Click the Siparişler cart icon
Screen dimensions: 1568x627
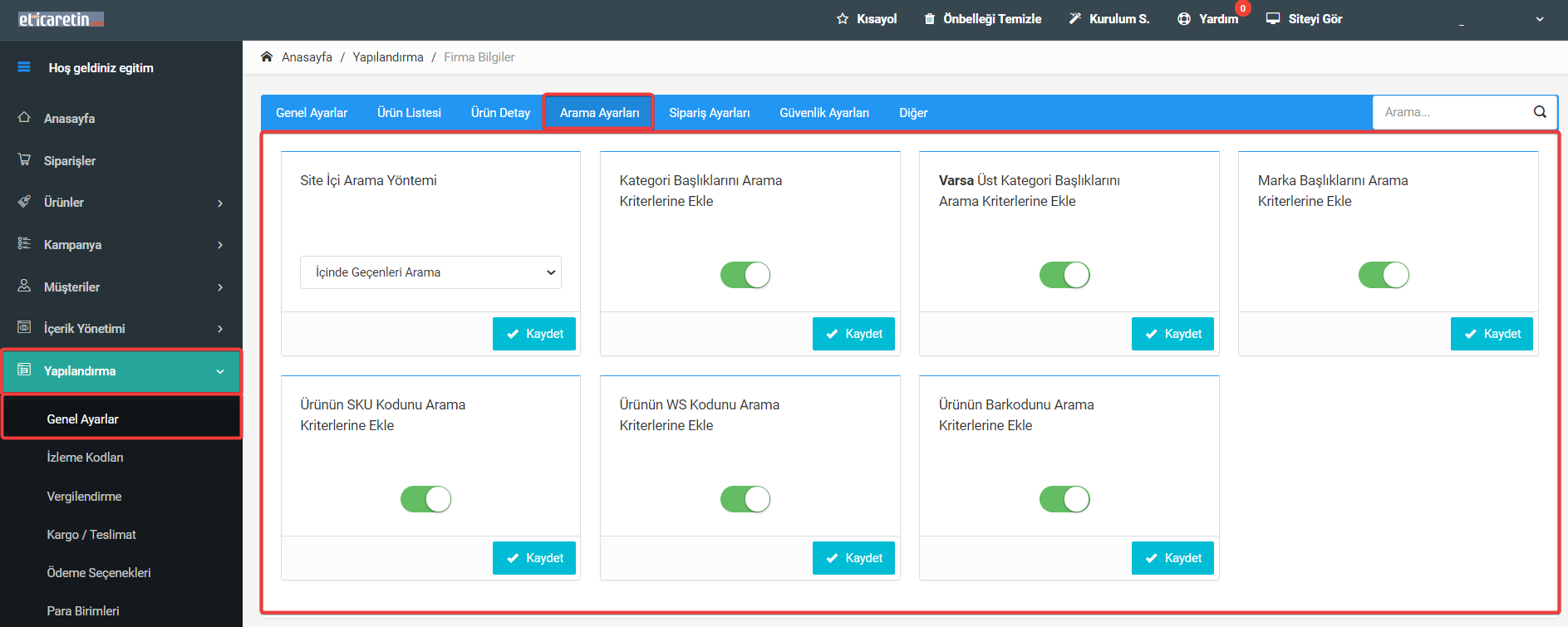pyautogui.click(x=25, y=159)
